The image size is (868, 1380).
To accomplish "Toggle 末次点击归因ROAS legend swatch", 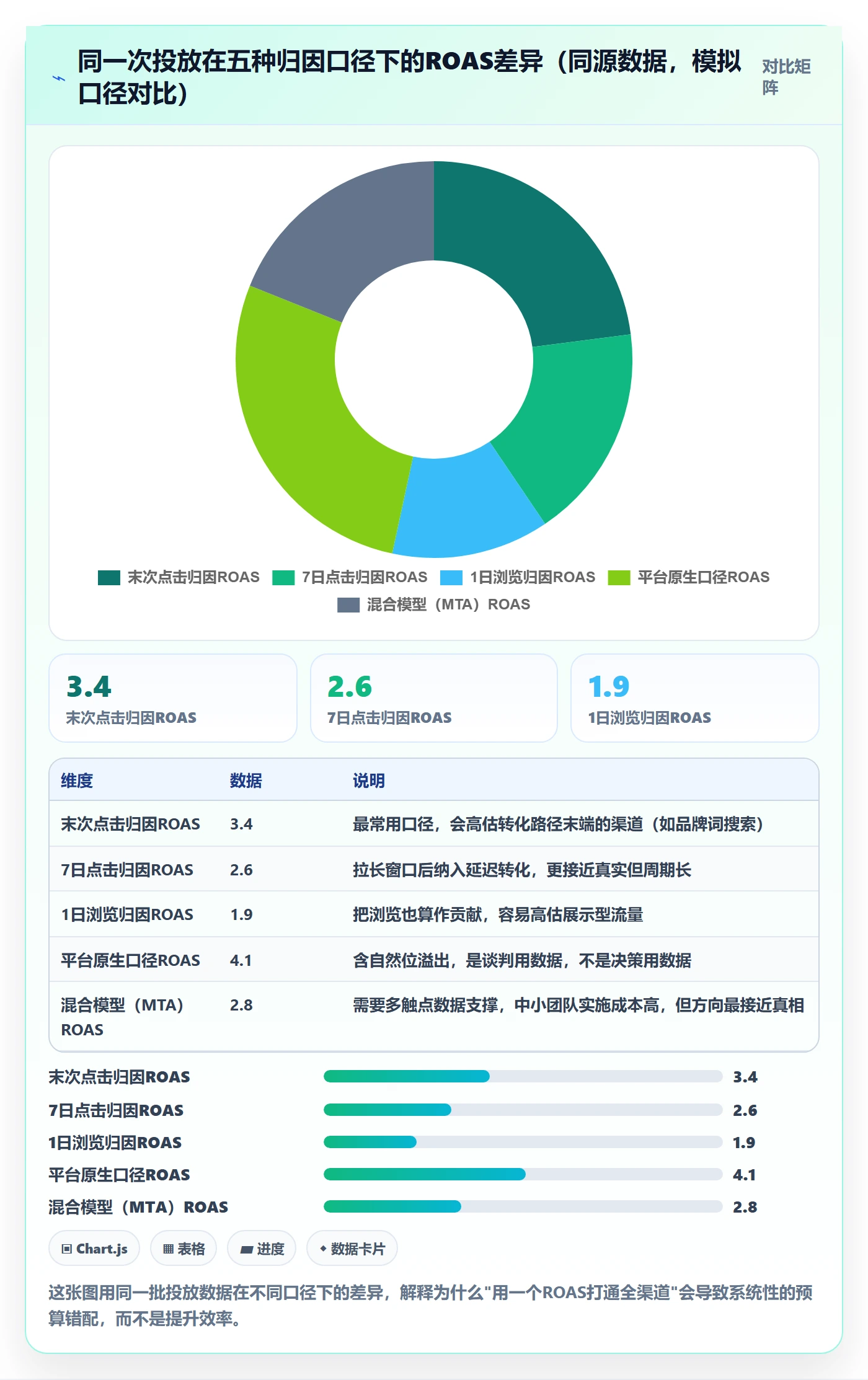I will 108,577.
